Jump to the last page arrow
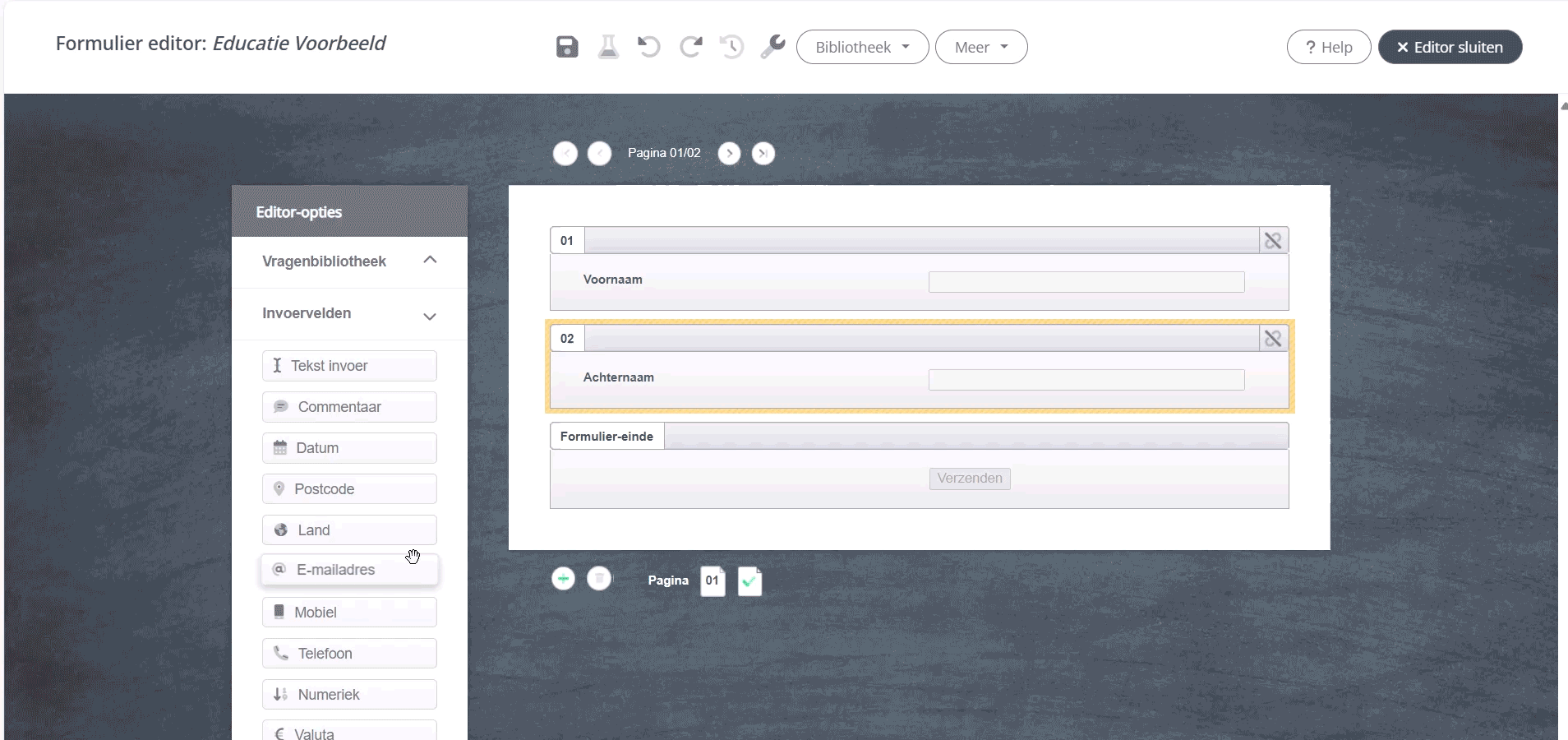Viewport: 1568px width, 740px height. [763, 154]
